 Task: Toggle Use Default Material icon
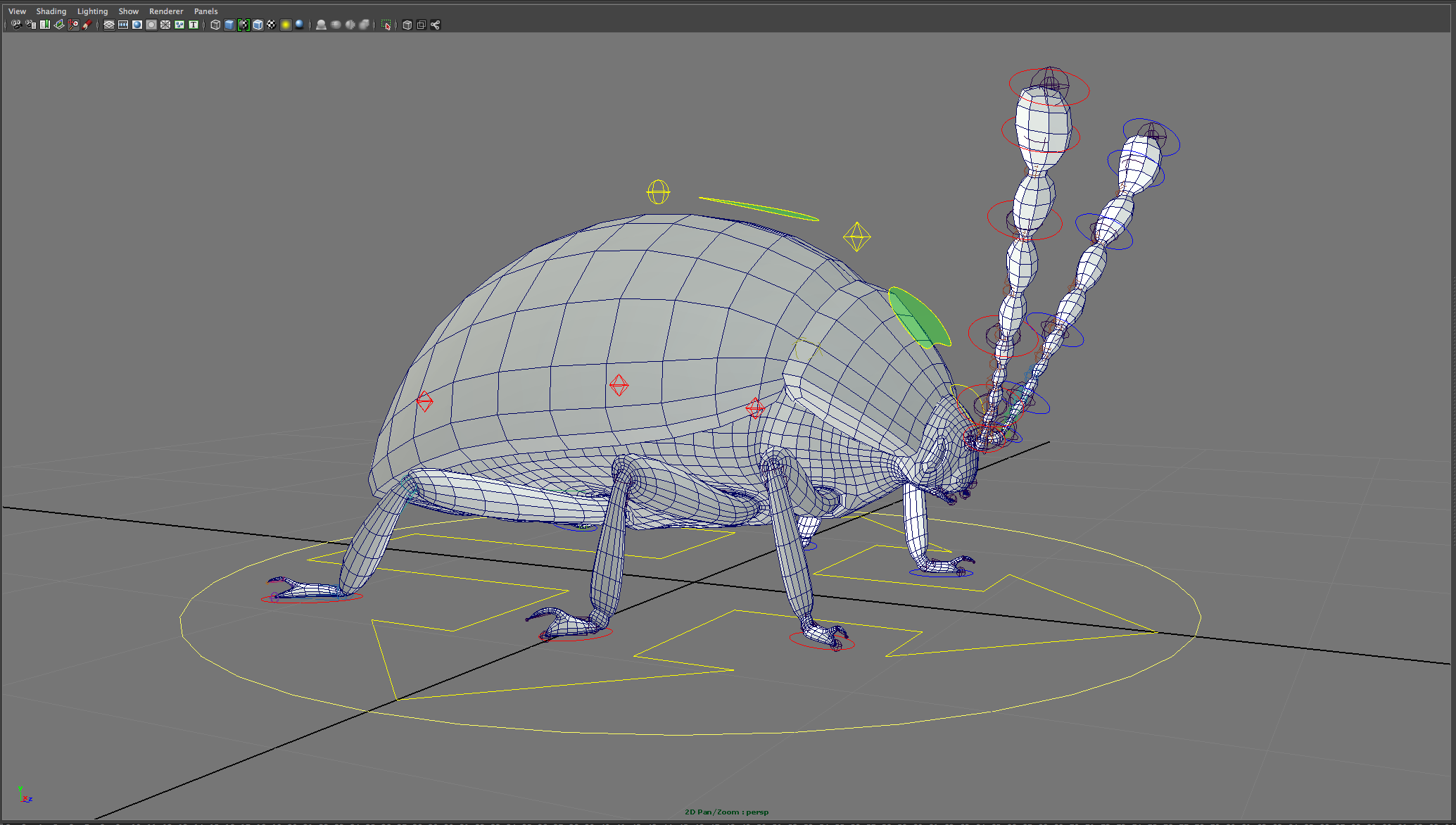(x=243, y=25)
